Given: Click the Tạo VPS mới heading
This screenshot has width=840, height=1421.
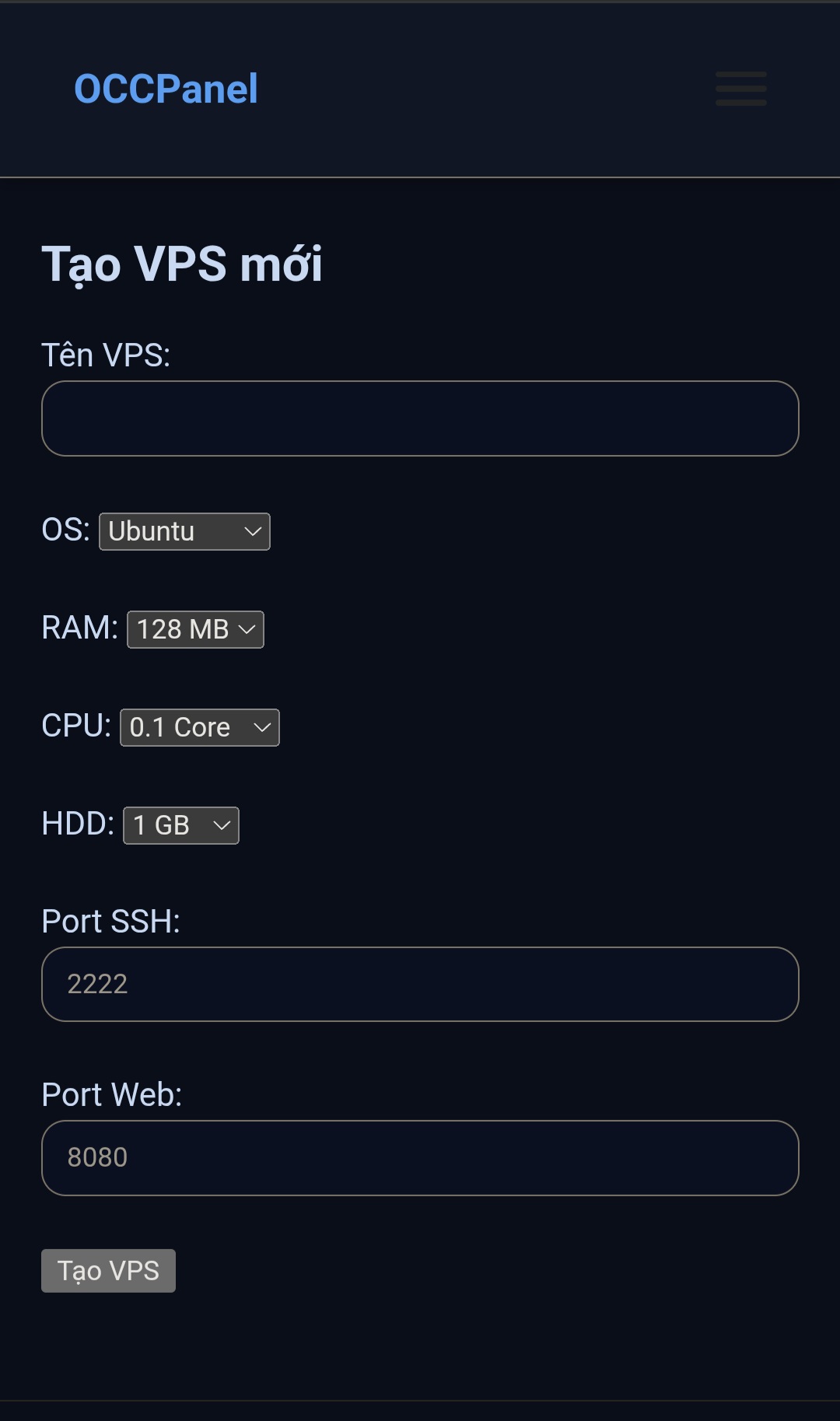Looking at the screenshot, I should (182, 264).
